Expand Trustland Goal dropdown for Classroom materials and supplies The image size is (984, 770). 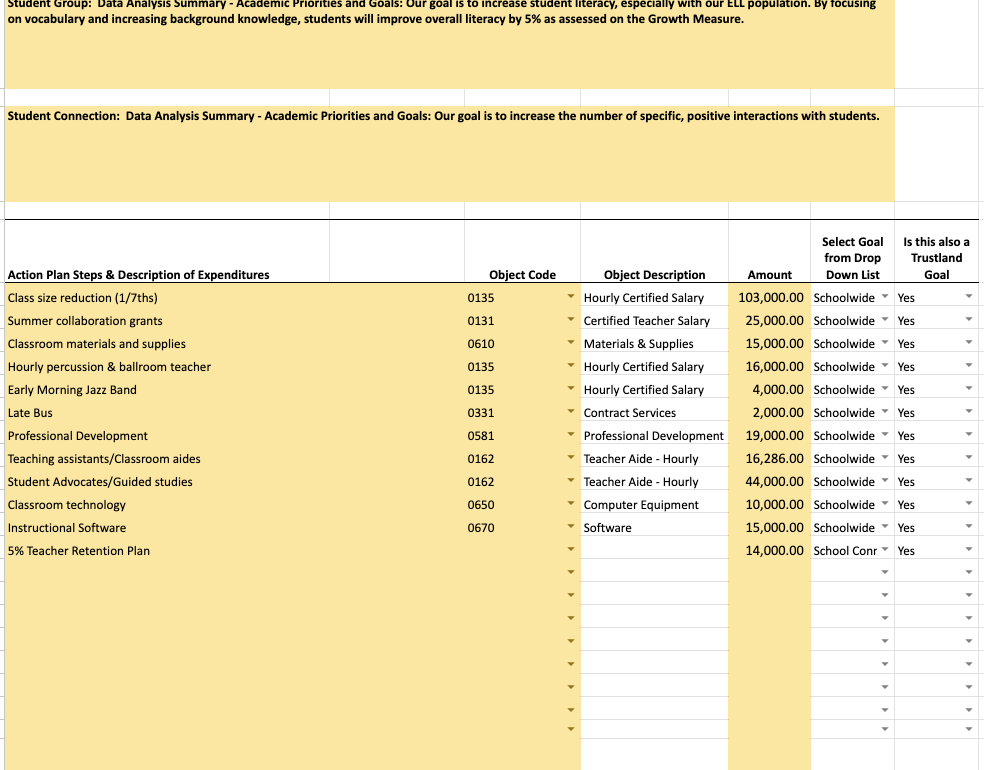click(969, 342)
